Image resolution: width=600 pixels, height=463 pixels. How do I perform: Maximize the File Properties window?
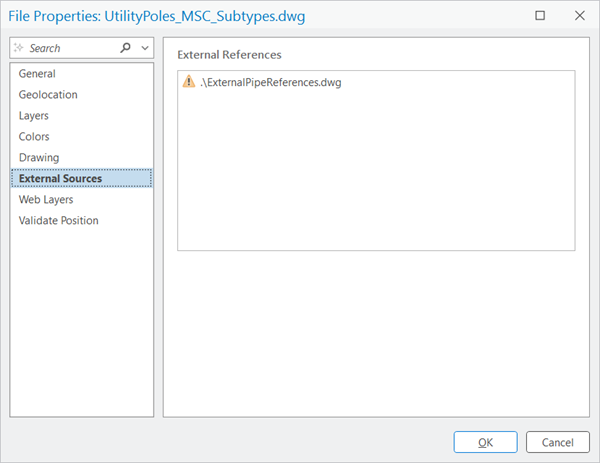540,16
